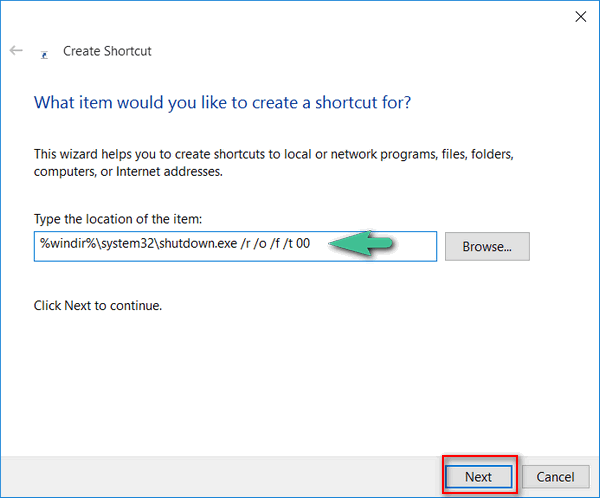This screenshot has height=498, width=600.
Task: Focus the item location text field
Action: [235, 247]
